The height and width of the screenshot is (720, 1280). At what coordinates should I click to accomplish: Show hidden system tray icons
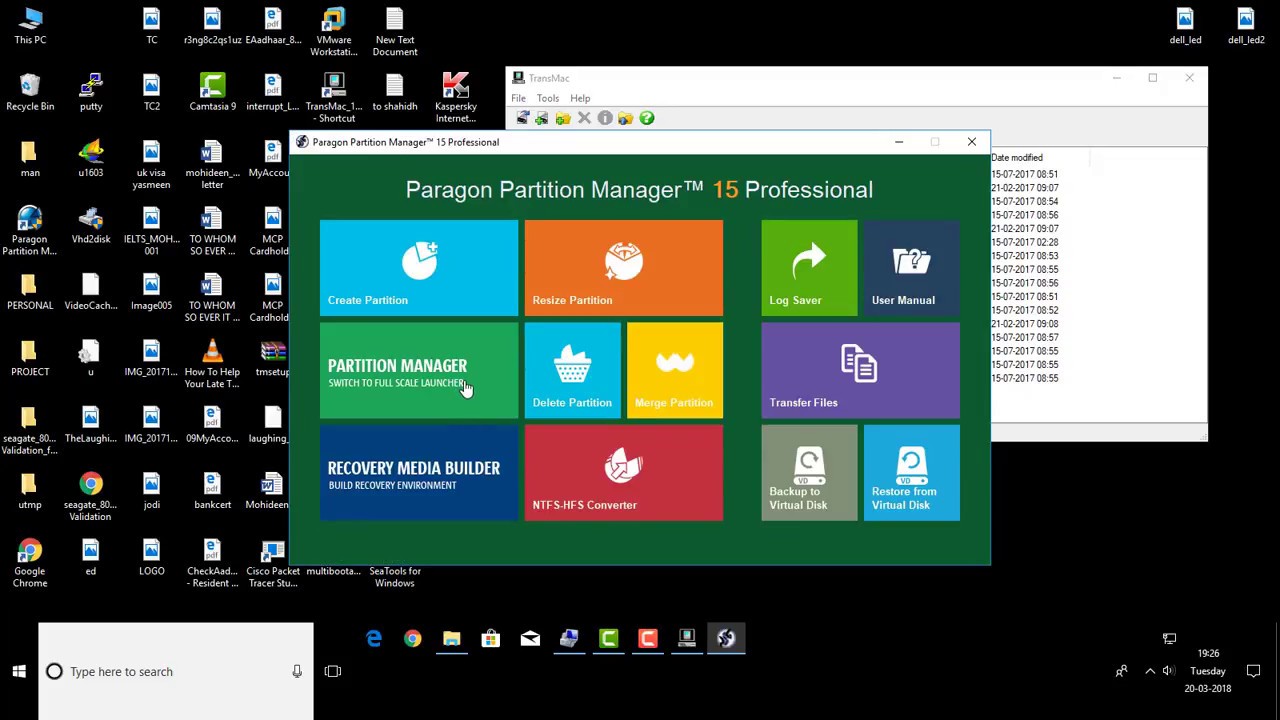click(1150, 671)
